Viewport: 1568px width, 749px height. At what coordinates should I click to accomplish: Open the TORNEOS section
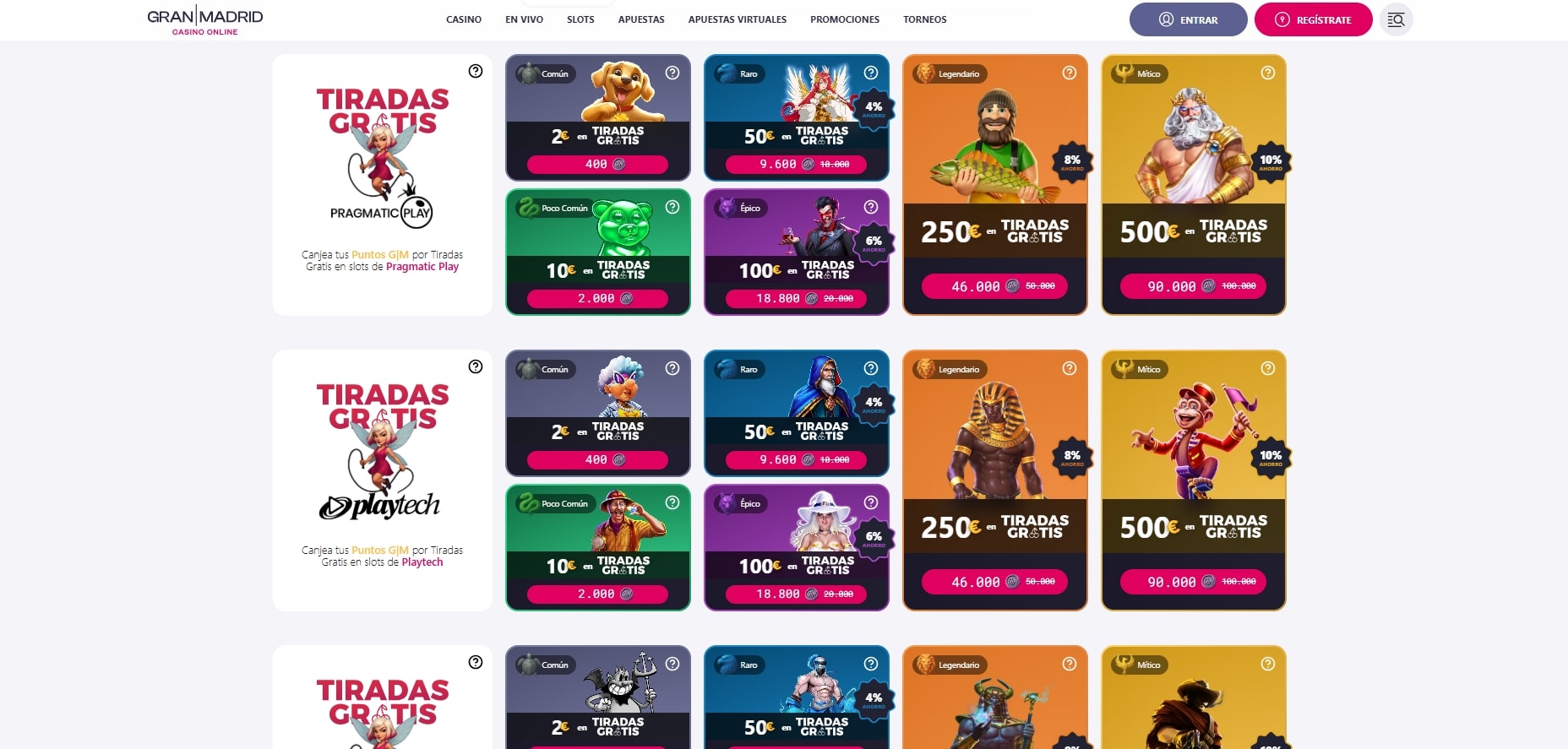pos(925,19)
